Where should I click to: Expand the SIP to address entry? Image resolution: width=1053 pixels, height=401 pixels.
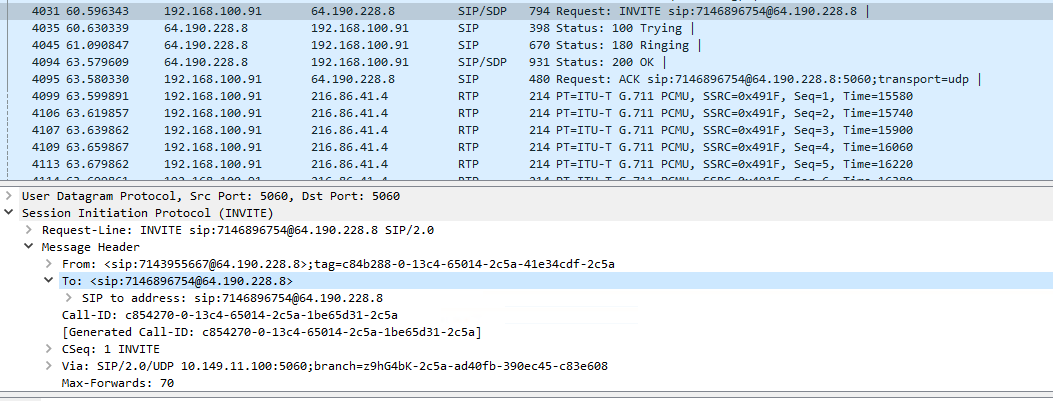click(69, 298)
